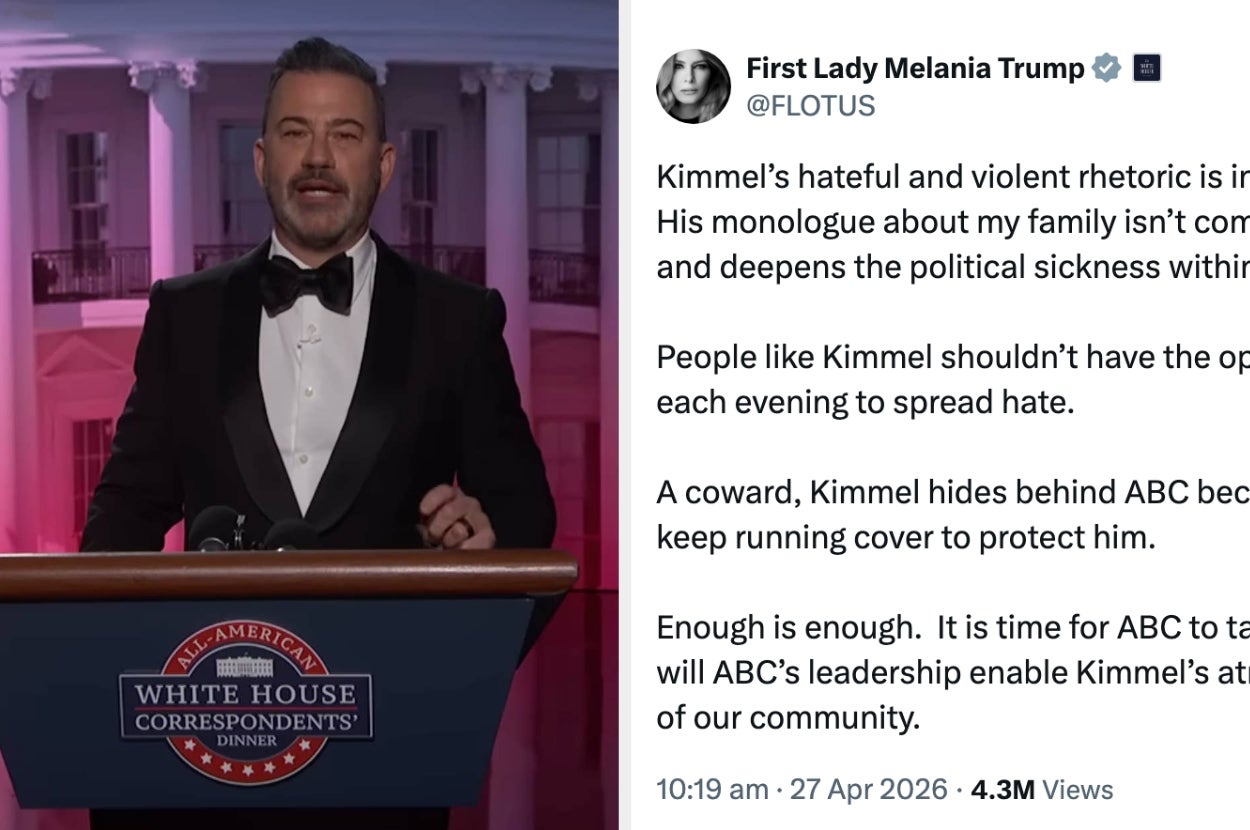Image resolution: width=1250 pixels, height=830 pixels.
Task: Click the 27 Apr 2026 post date
Action: pos(868,789)
